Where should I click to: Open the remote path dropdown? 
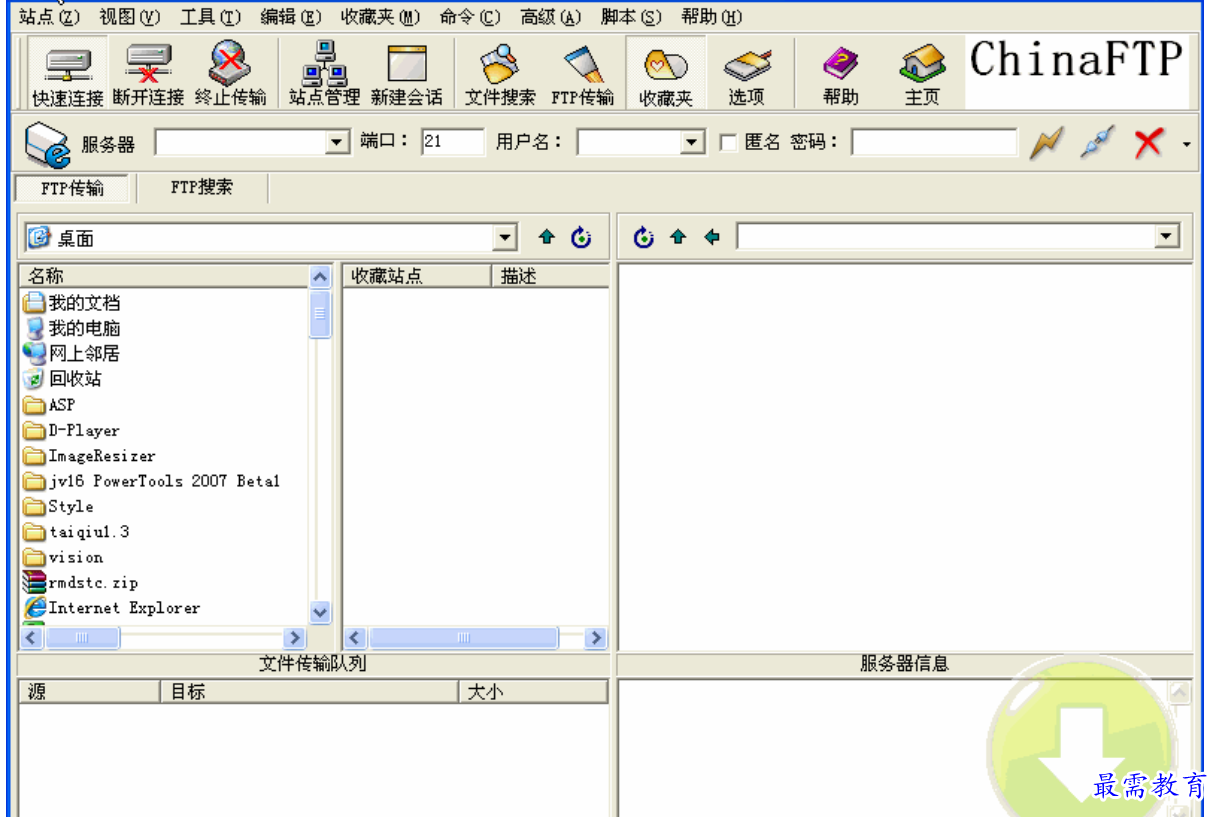click(1166, 238)
